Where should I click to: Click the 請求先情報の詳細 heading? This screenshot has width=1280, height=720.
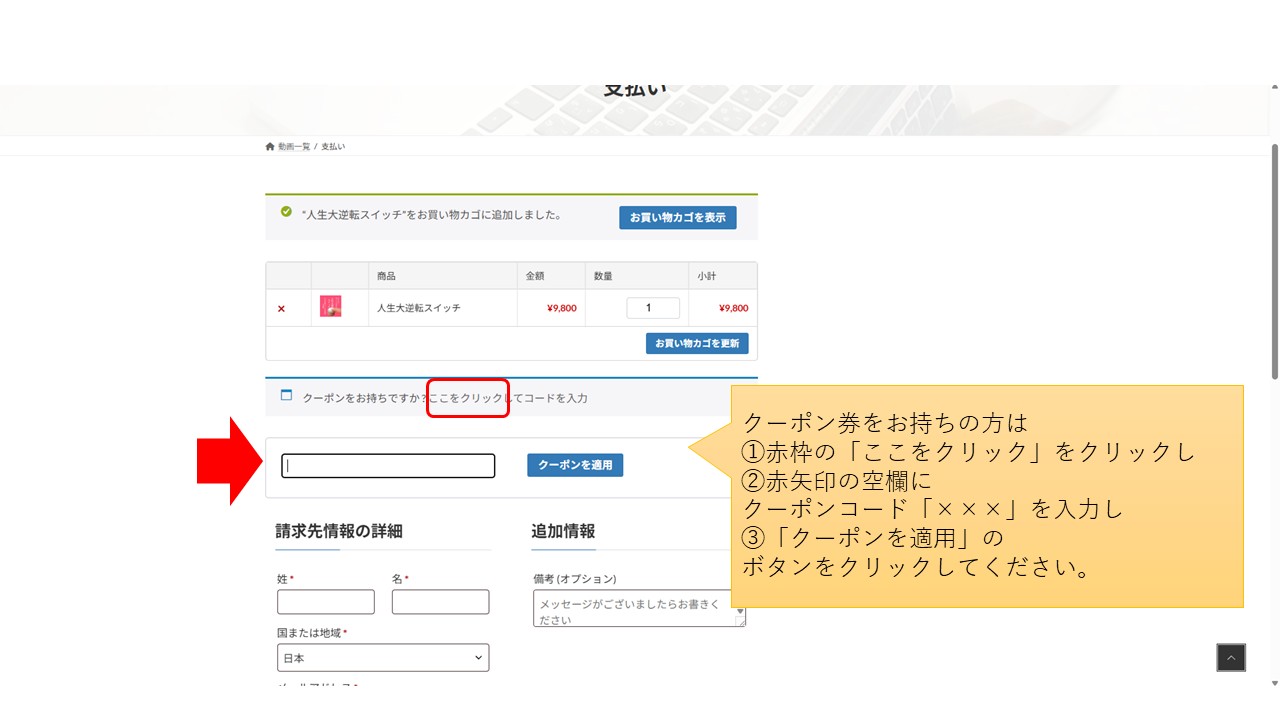[x=339, y=531]
